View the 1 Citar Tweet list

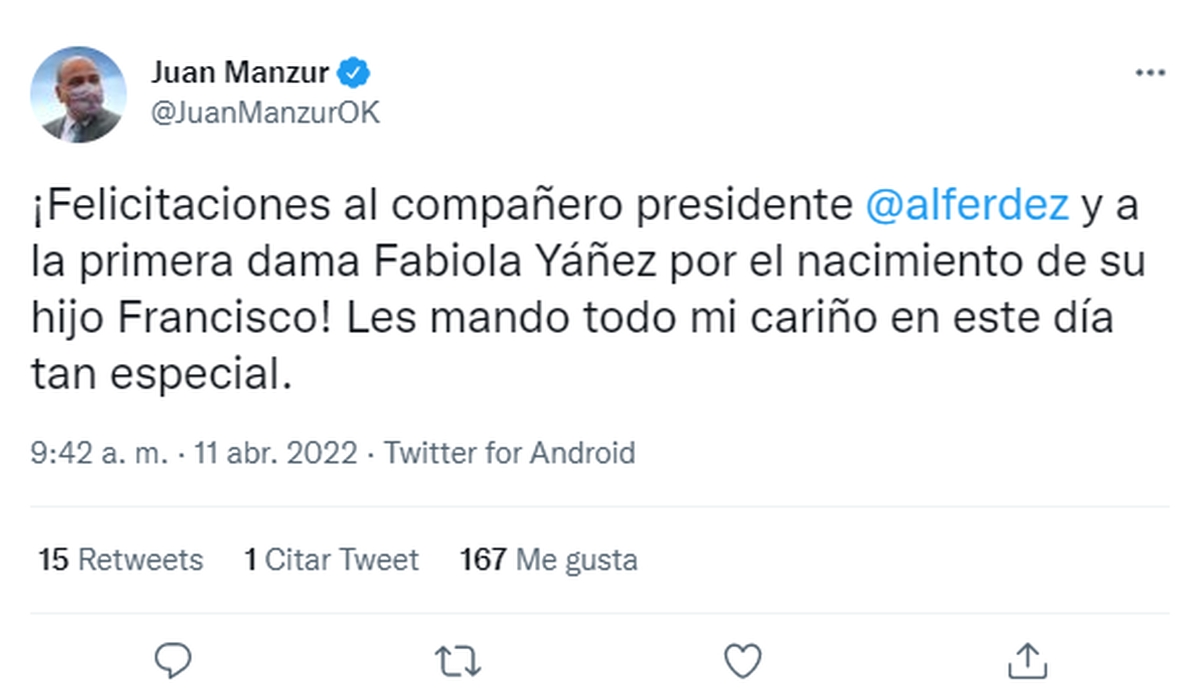click(x=331, y=560)
